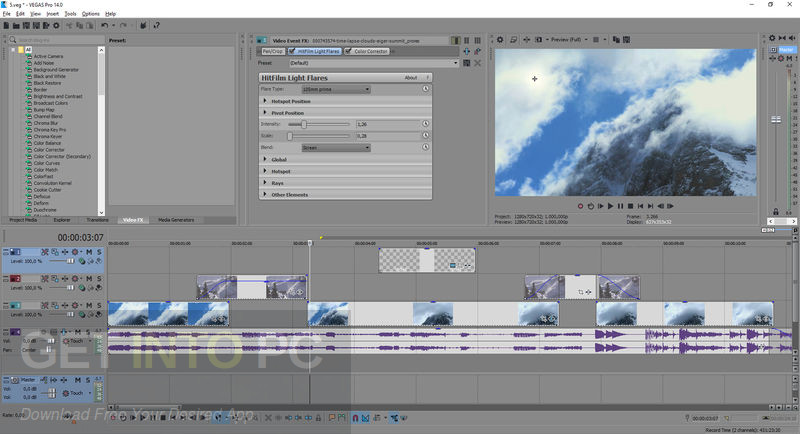Save the preset in Video Event FX panel

click(x=466, y=63)
